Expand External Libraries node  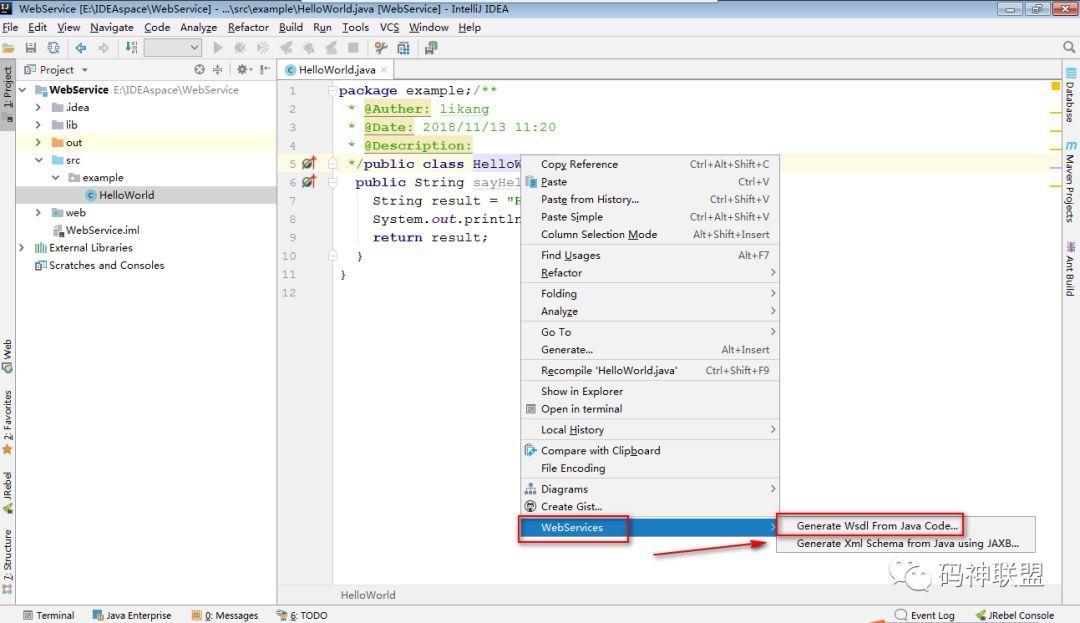pos(22,247)
